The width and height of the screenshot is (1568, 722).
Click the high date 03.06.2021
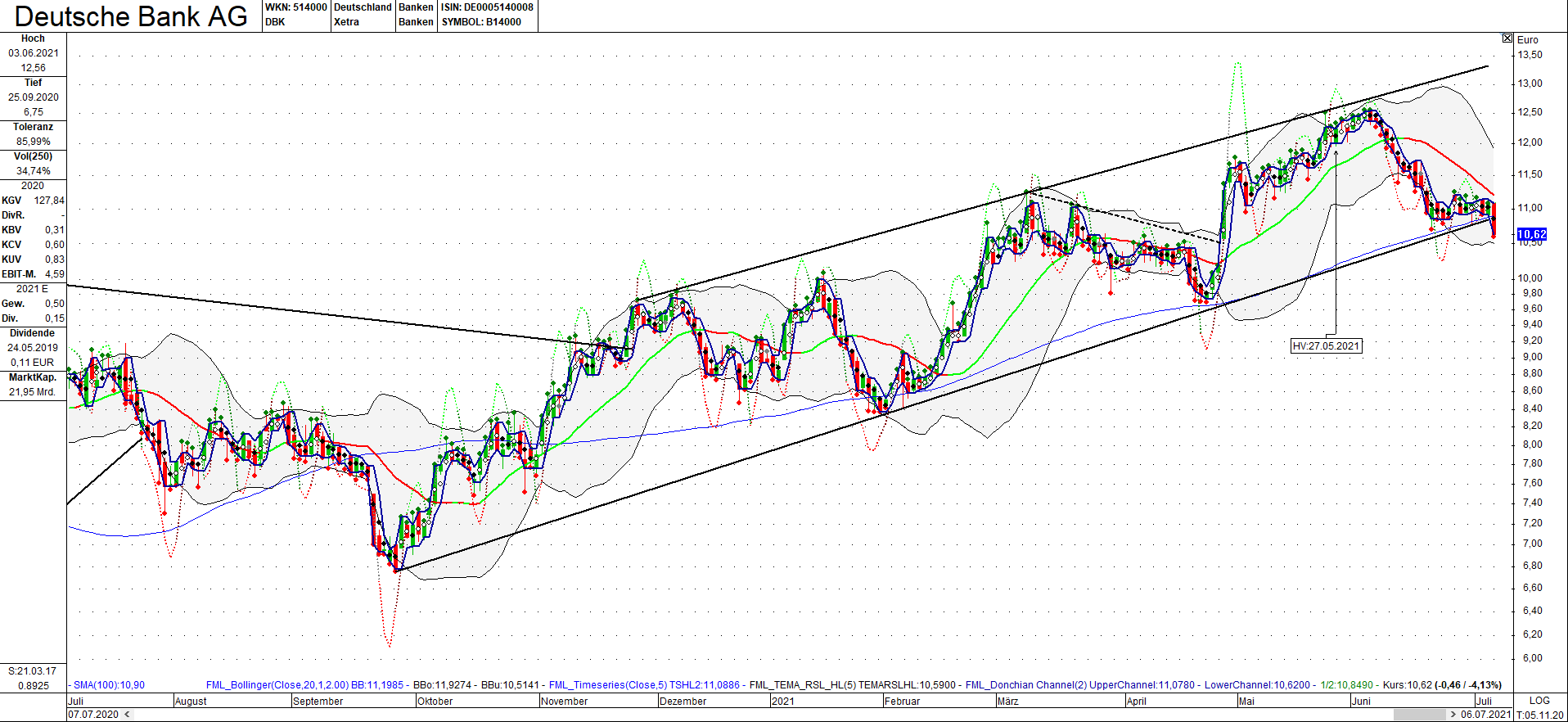[x=34, y=53]
